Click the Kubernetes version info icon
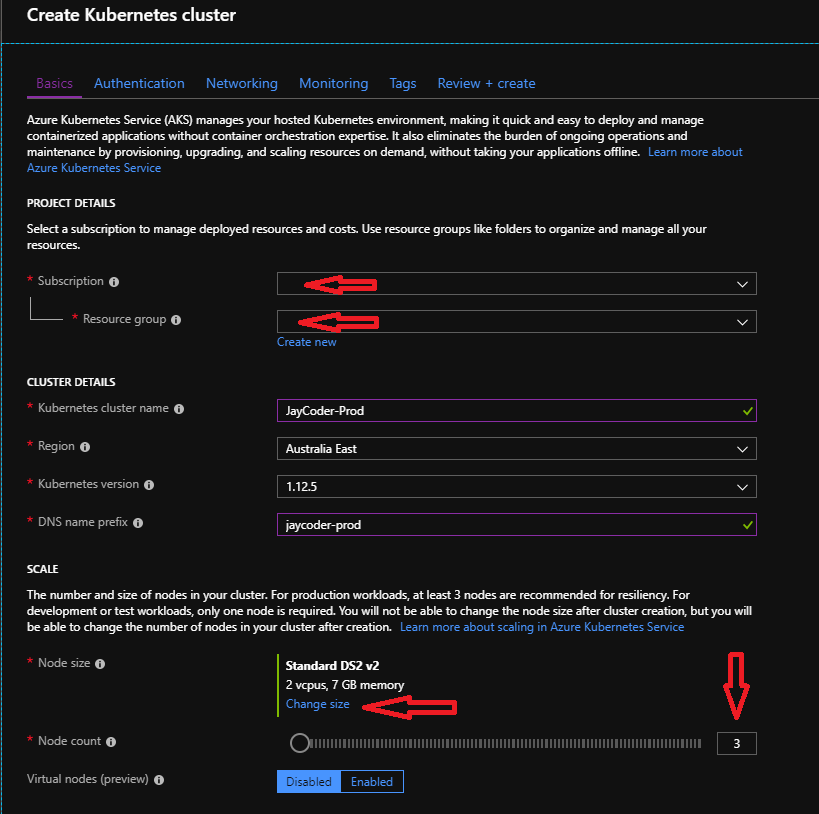This screenshot has height=814, width=819. tap(149, 485)
